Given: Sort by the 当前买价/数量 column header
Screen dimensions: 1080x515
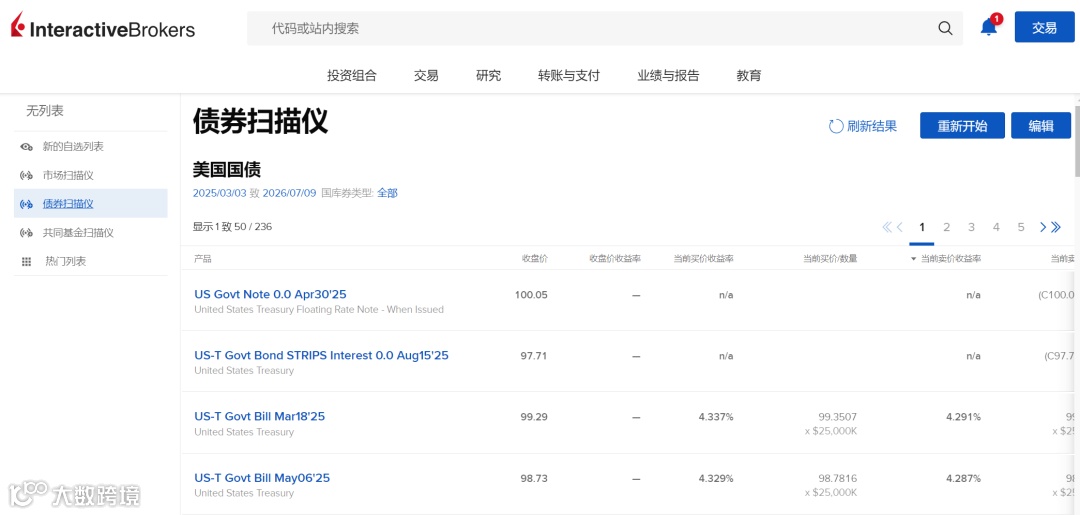Looking at the screenshot, I should [830, 259].
